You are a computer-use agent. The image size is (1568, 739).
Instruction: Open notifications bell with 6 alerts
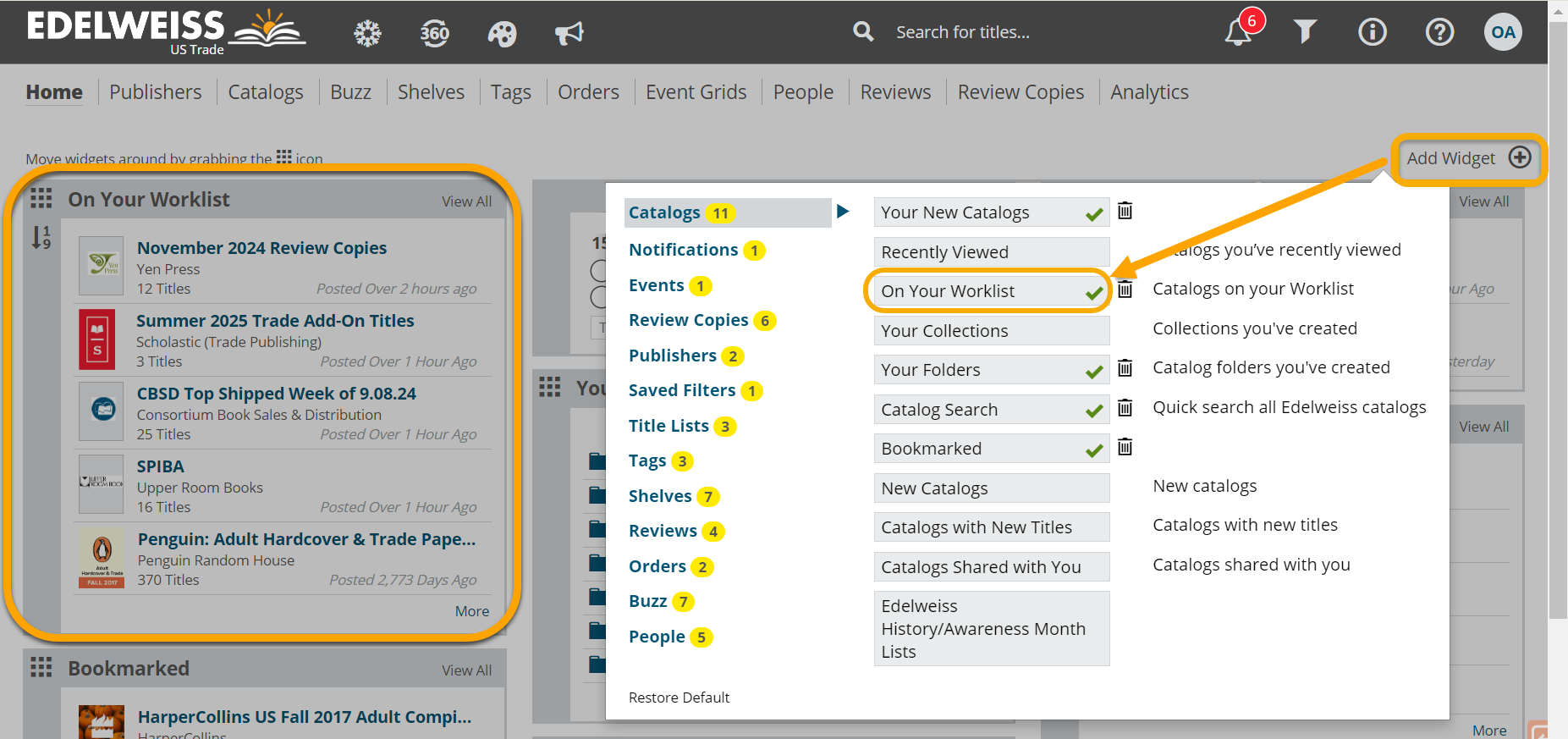click(1239, 32)
